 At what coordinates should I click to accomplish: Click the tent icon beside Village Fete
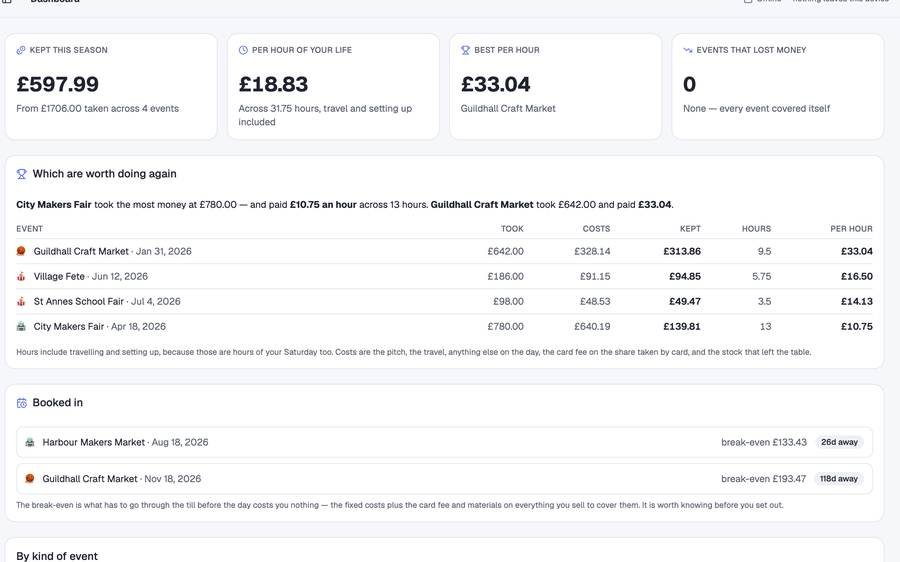[x=21, y=276]
